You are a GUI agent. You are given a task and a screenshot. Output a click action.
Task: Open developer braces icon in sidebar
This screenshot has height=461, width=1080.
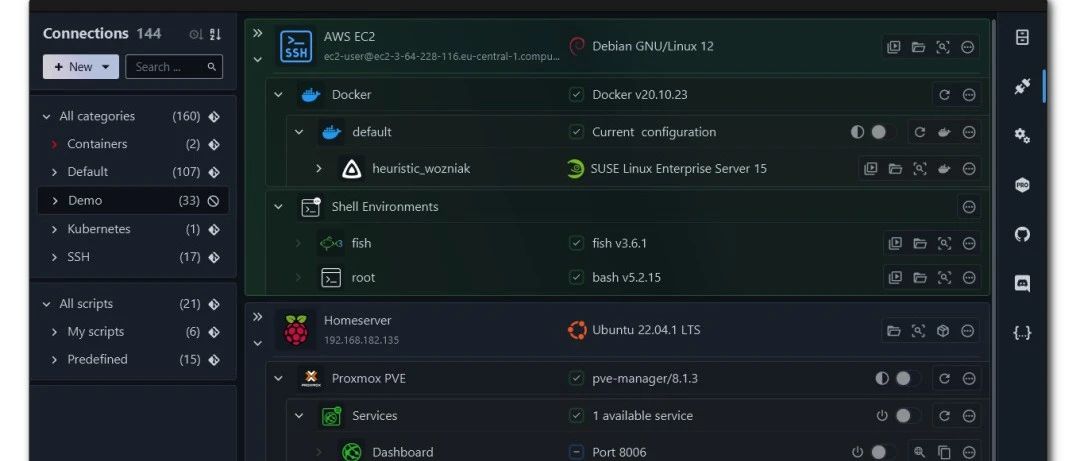tap(1022, 333)
